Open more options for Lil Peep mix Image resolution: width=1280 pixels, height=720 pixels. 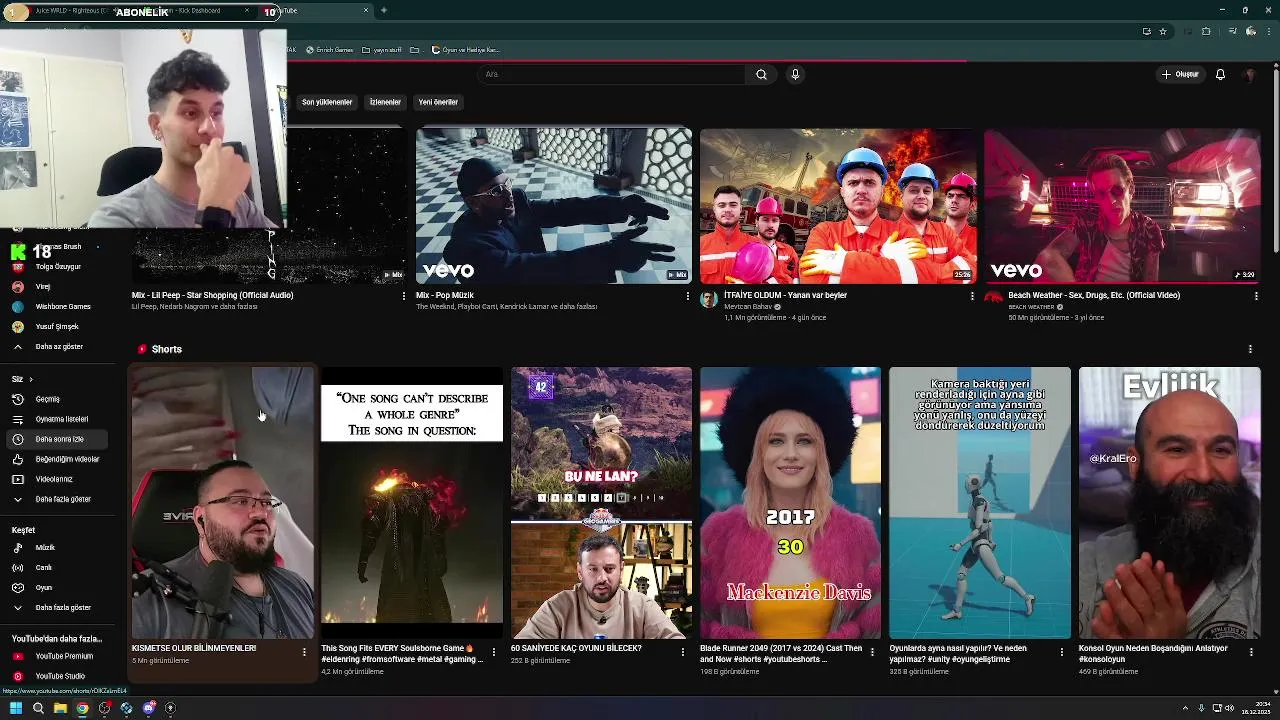point(404,296)
